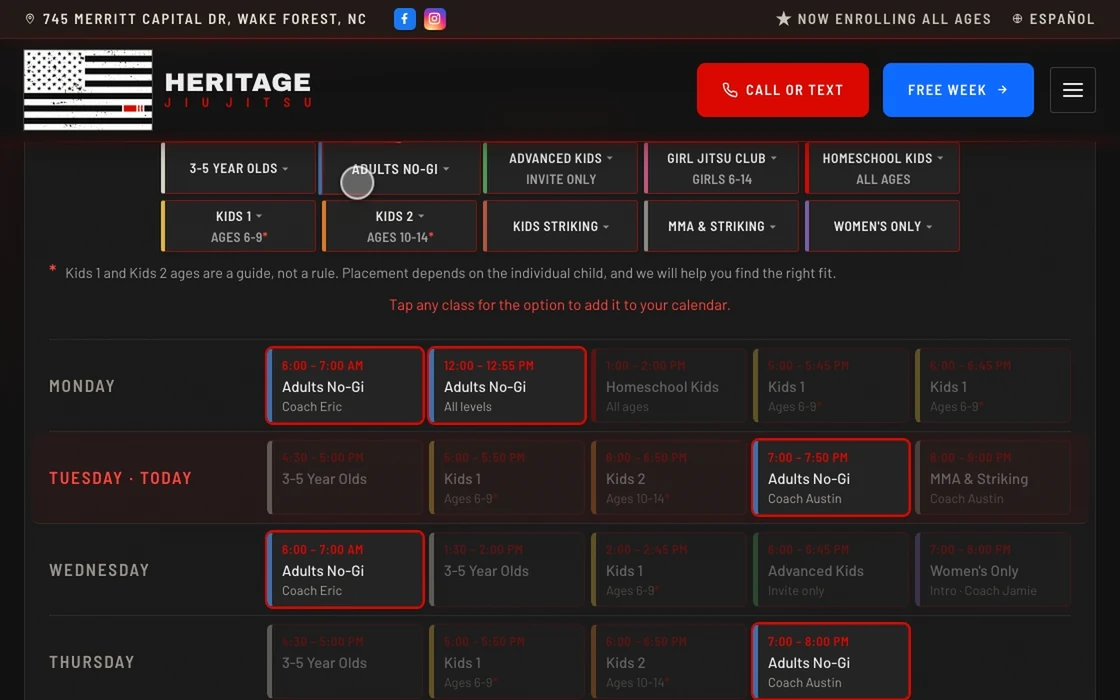
Task: Click the Wednesday row label
Action: (x=99, y=570)
